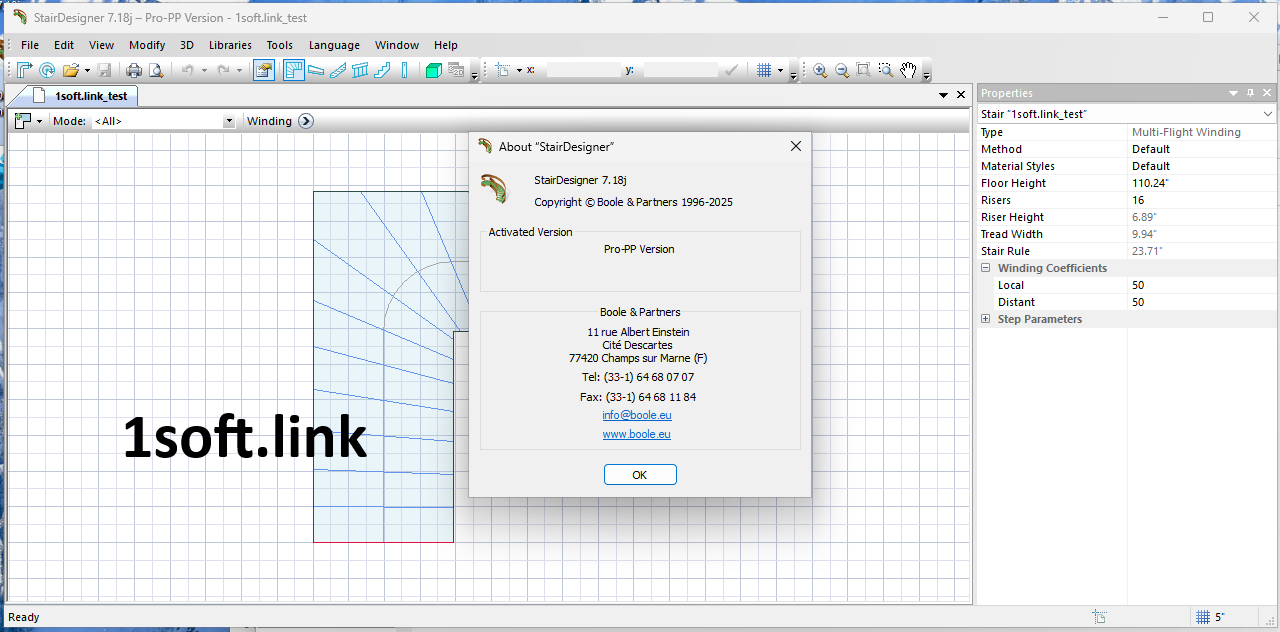Viewport: 1280px width, 632px height.
Task: Expand the Step Parameters section
Action: click(x=986, y=319)
